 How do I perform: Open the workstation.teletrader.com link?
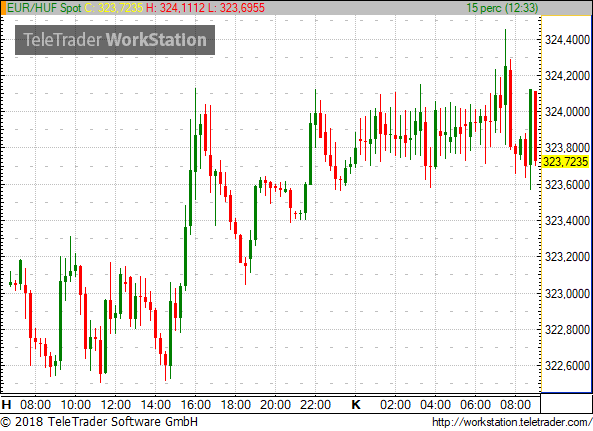click(512, 422)
